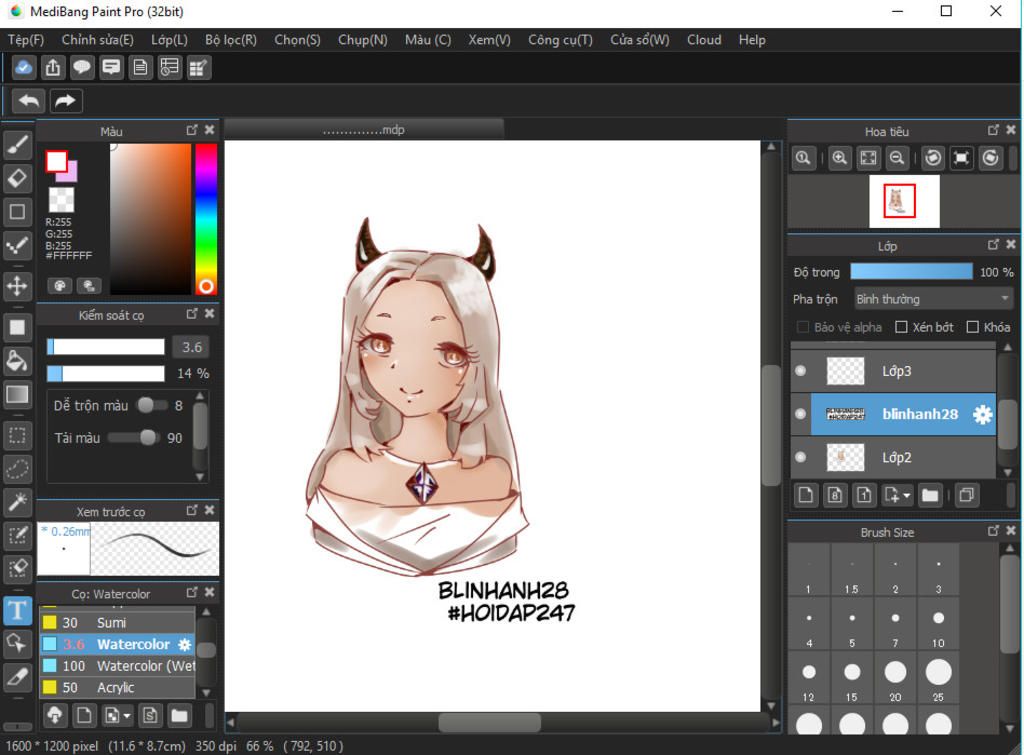Float the Màu color panel
Image resolution: width=1024 pixels, height=755 pixels.
coord(191,130)
